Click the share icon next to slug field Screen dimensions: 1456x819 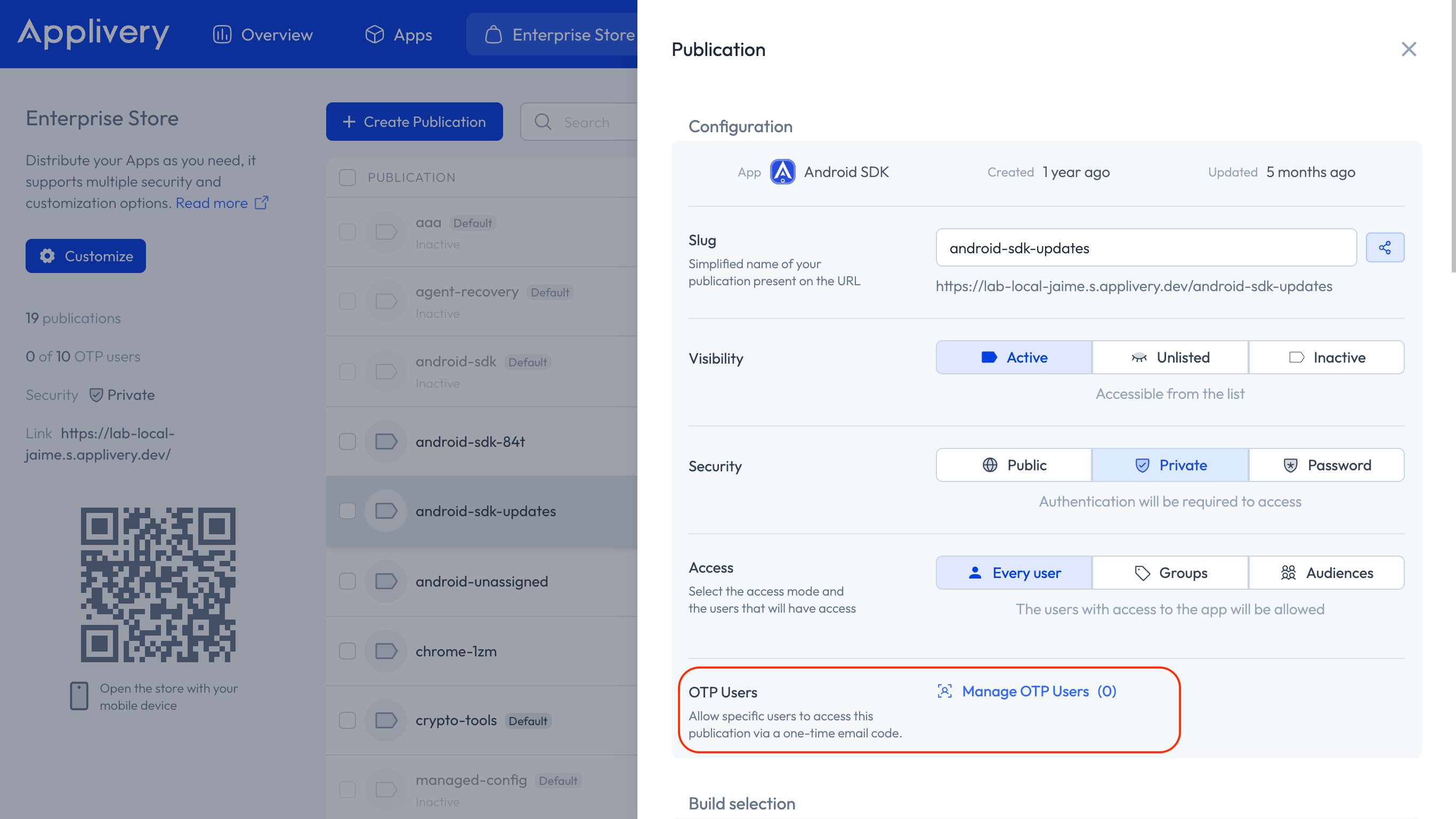(x=1384, y=248)
